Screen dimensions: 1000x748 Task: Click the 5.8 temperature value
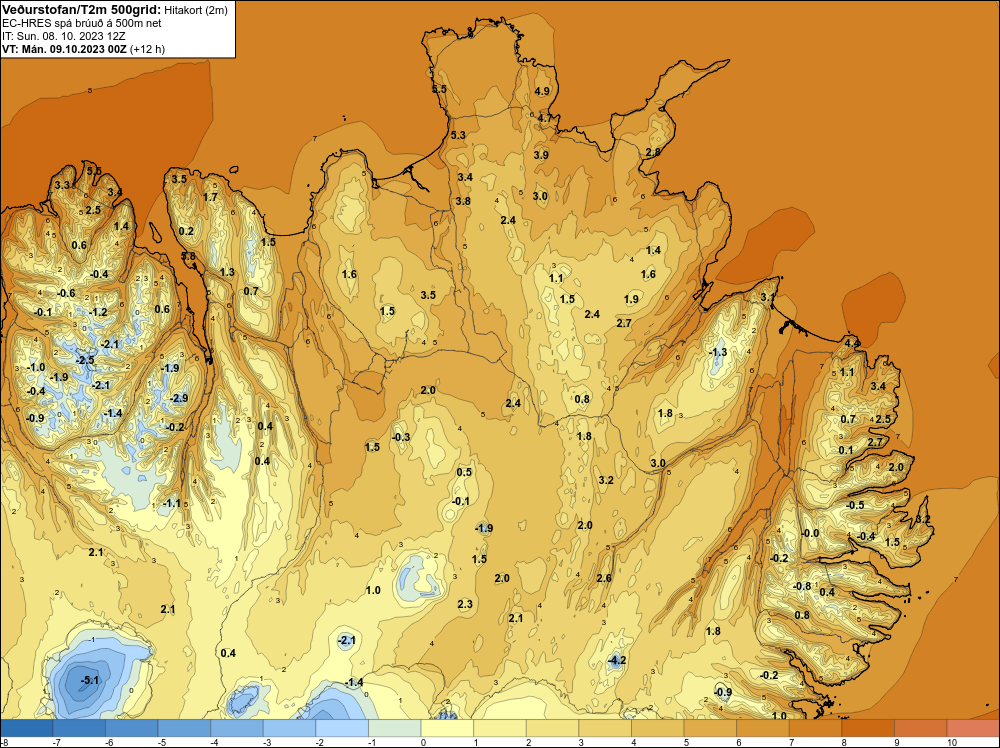[188, 256]
